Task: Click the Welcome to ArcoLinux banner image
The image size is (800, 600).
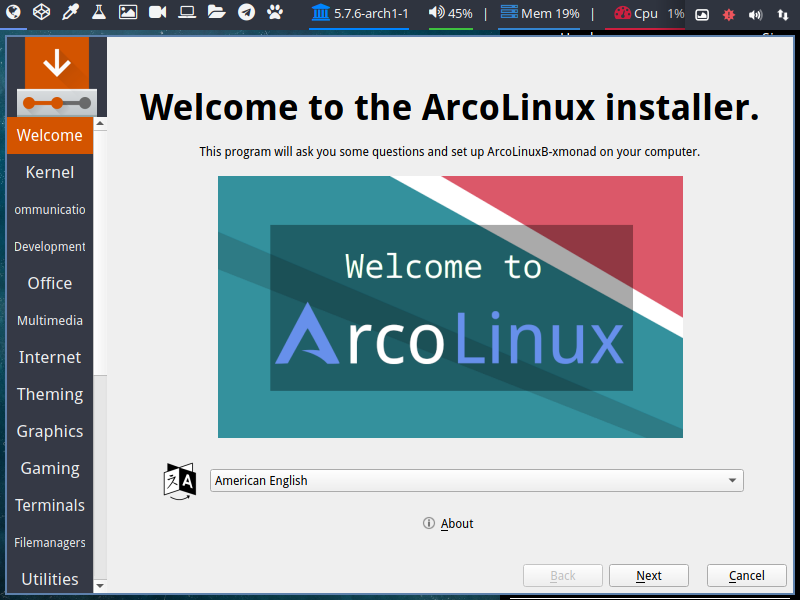Action: [x=450, y=307]
